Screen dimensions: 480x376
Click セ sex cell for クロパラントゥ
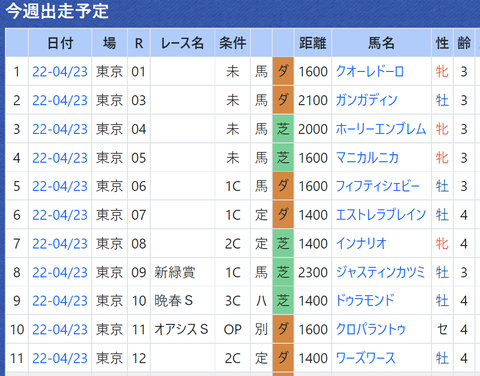[442, 330]
